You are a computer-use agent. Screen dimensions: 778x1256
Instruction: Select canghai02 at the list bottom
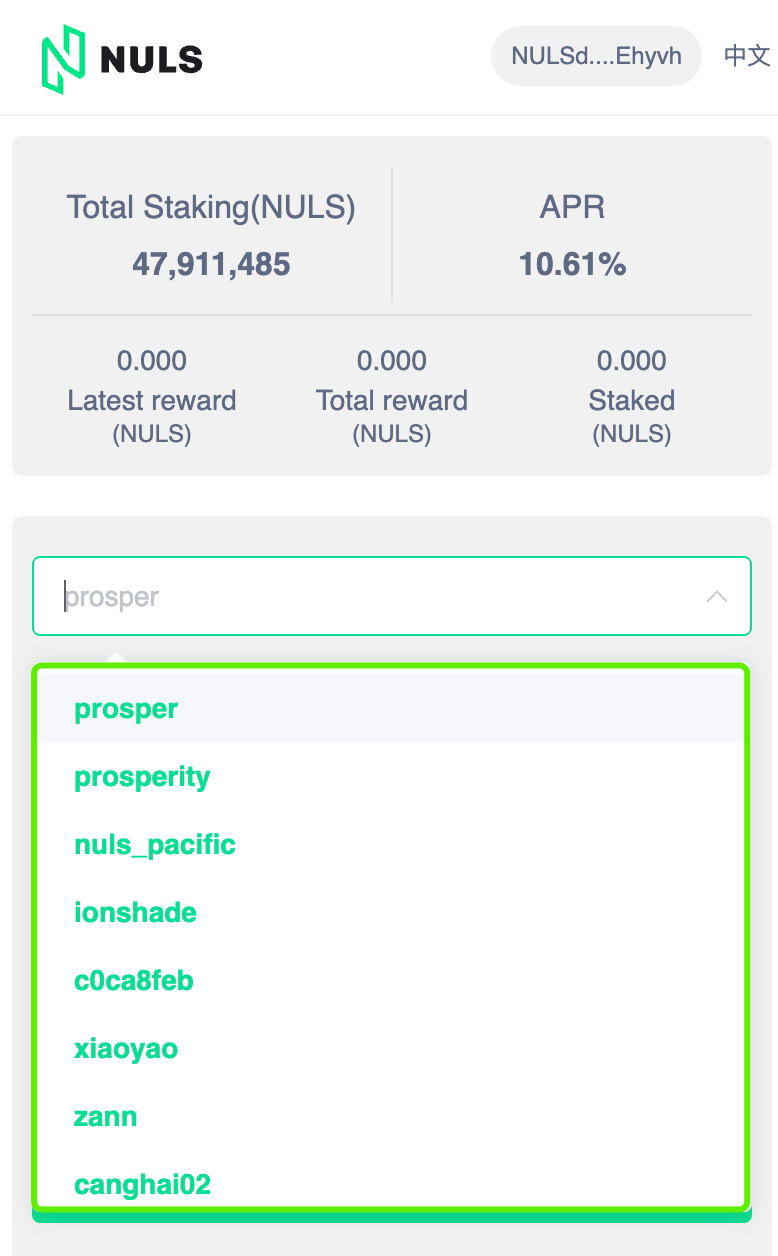click(392, 1185)
